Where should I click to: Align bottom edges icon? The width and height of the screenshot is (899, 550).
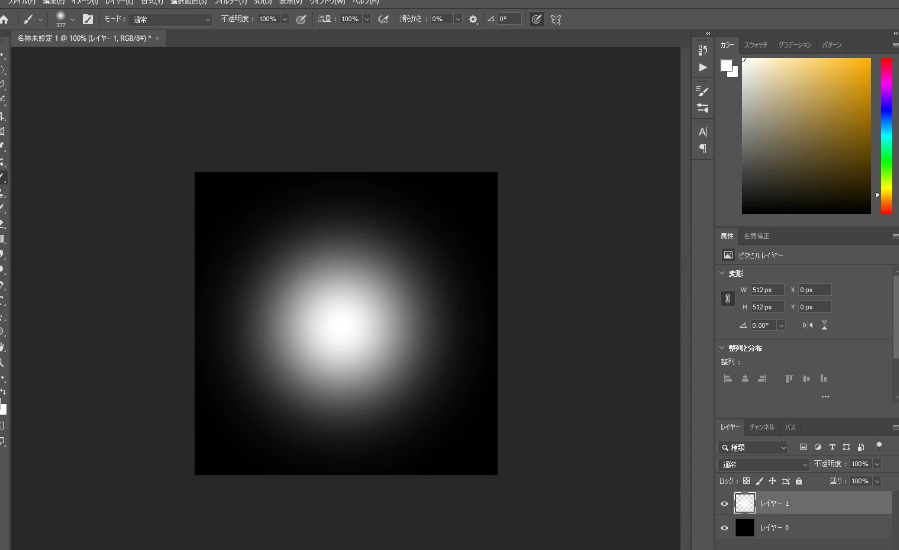point(823,379)
